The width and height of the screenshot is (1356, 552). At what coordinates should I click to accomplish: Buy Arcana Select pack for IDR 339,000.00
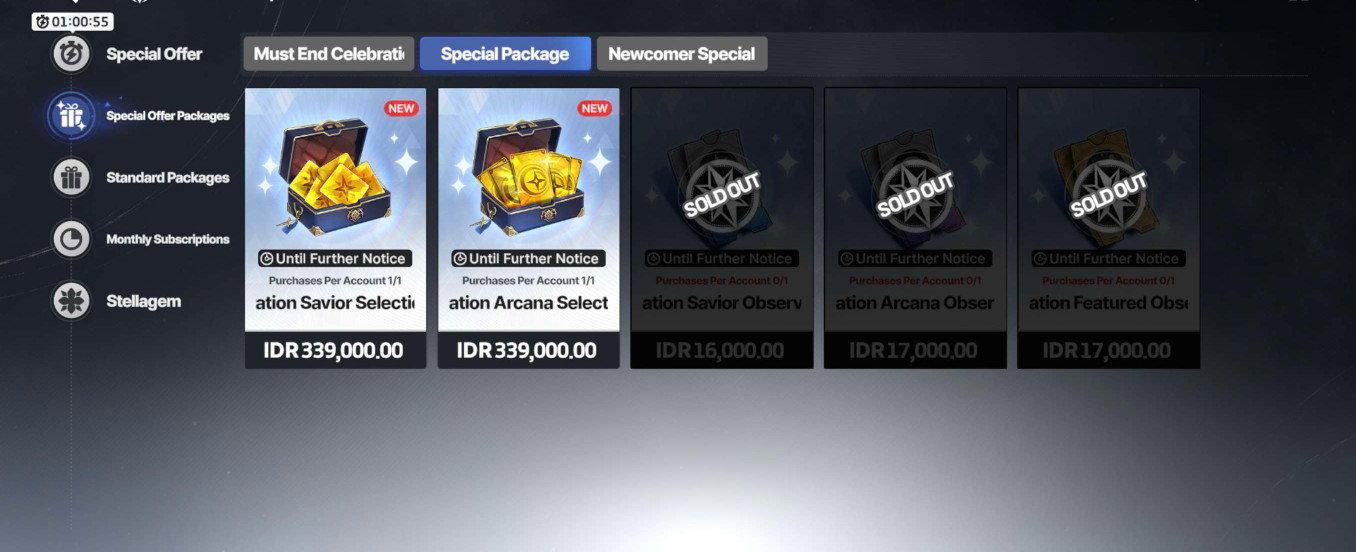[528, 350]
